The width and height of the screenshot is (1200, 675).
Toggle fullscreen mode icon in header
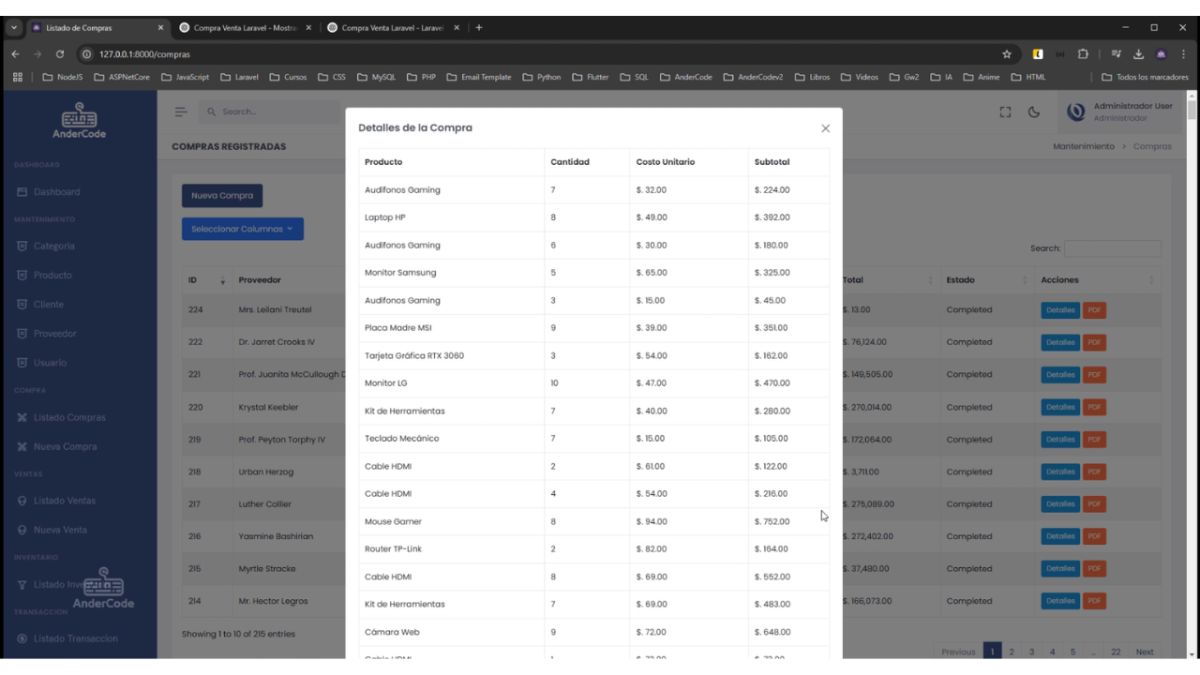click(x=1006, y=112)
